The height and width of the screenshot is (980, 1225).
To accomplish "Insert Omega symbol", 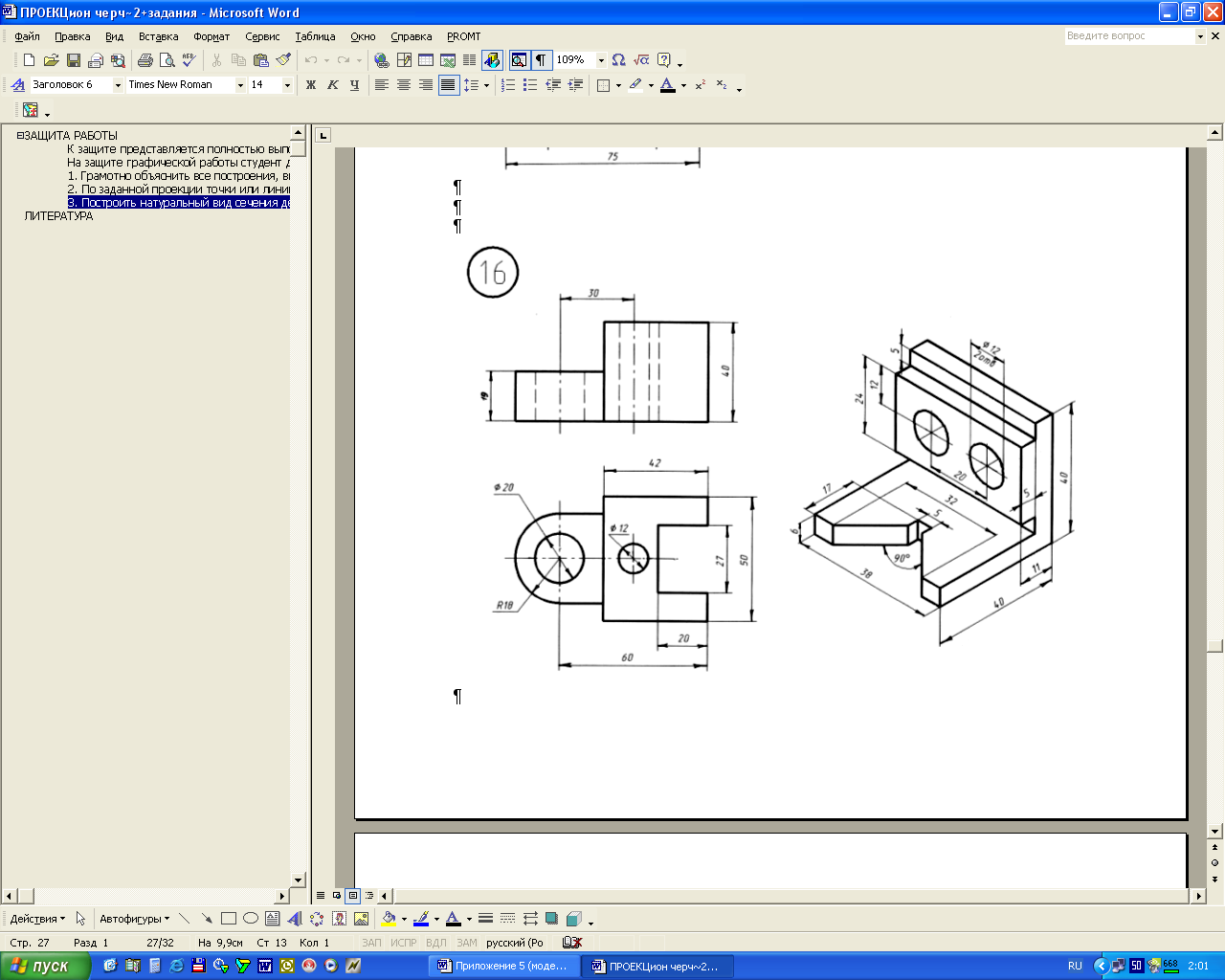I will 619,60.
